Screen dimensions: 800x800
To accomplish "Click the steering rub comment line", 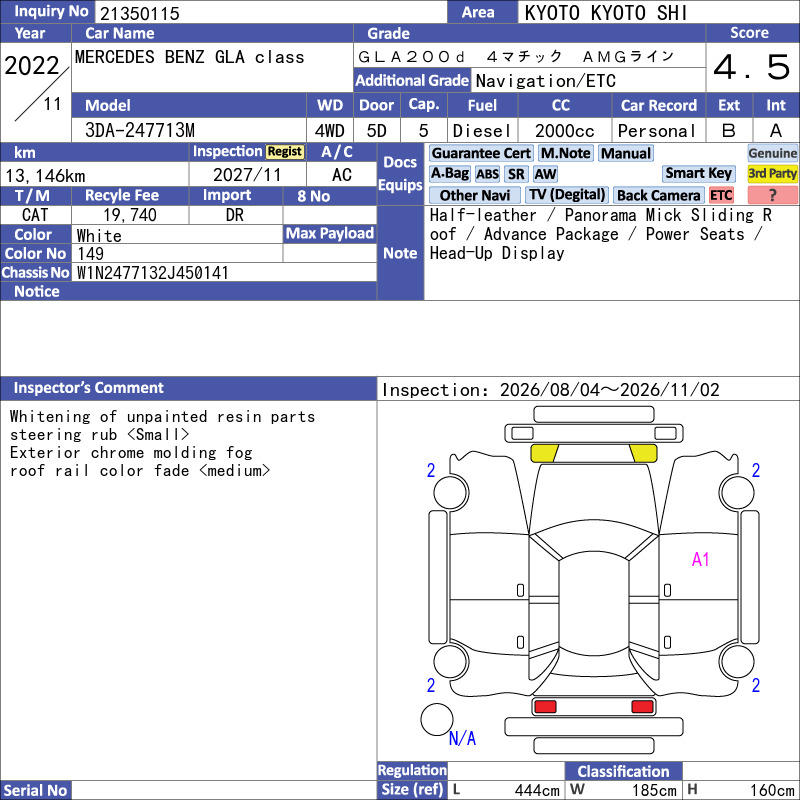I will click(99, 434).
